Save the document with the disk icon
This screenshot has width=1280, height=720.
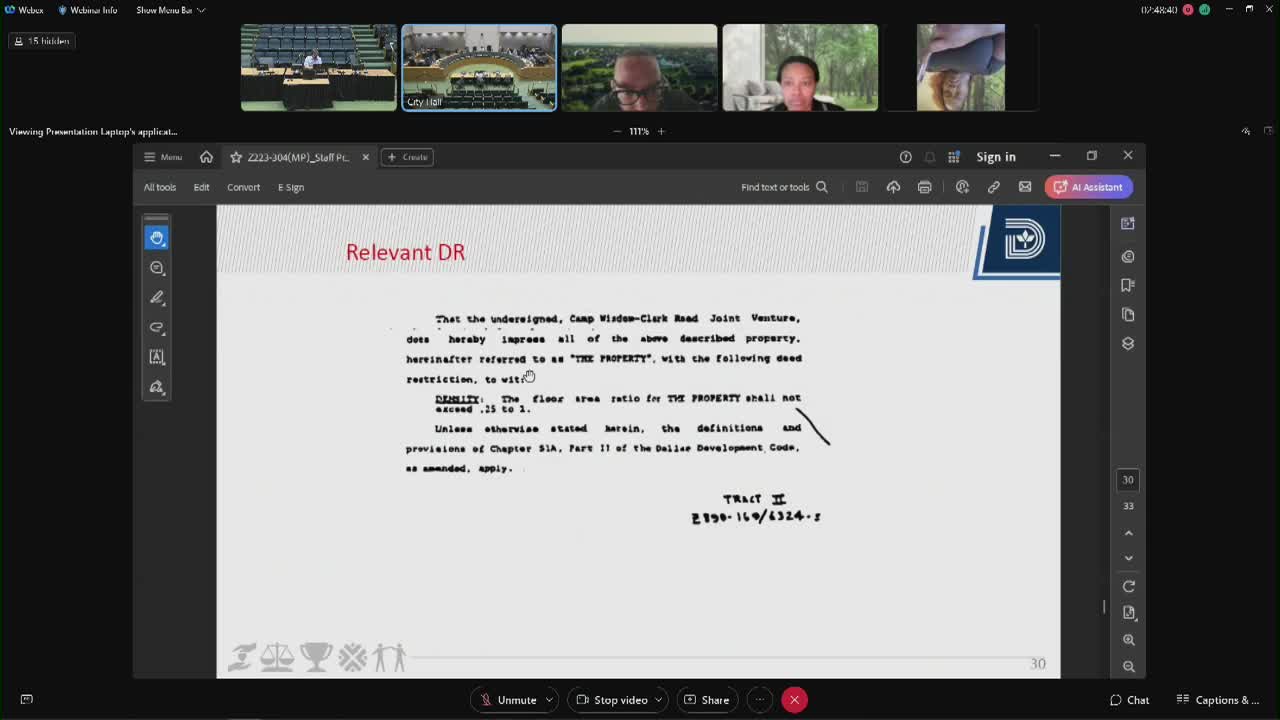click(x=862, y=187)
